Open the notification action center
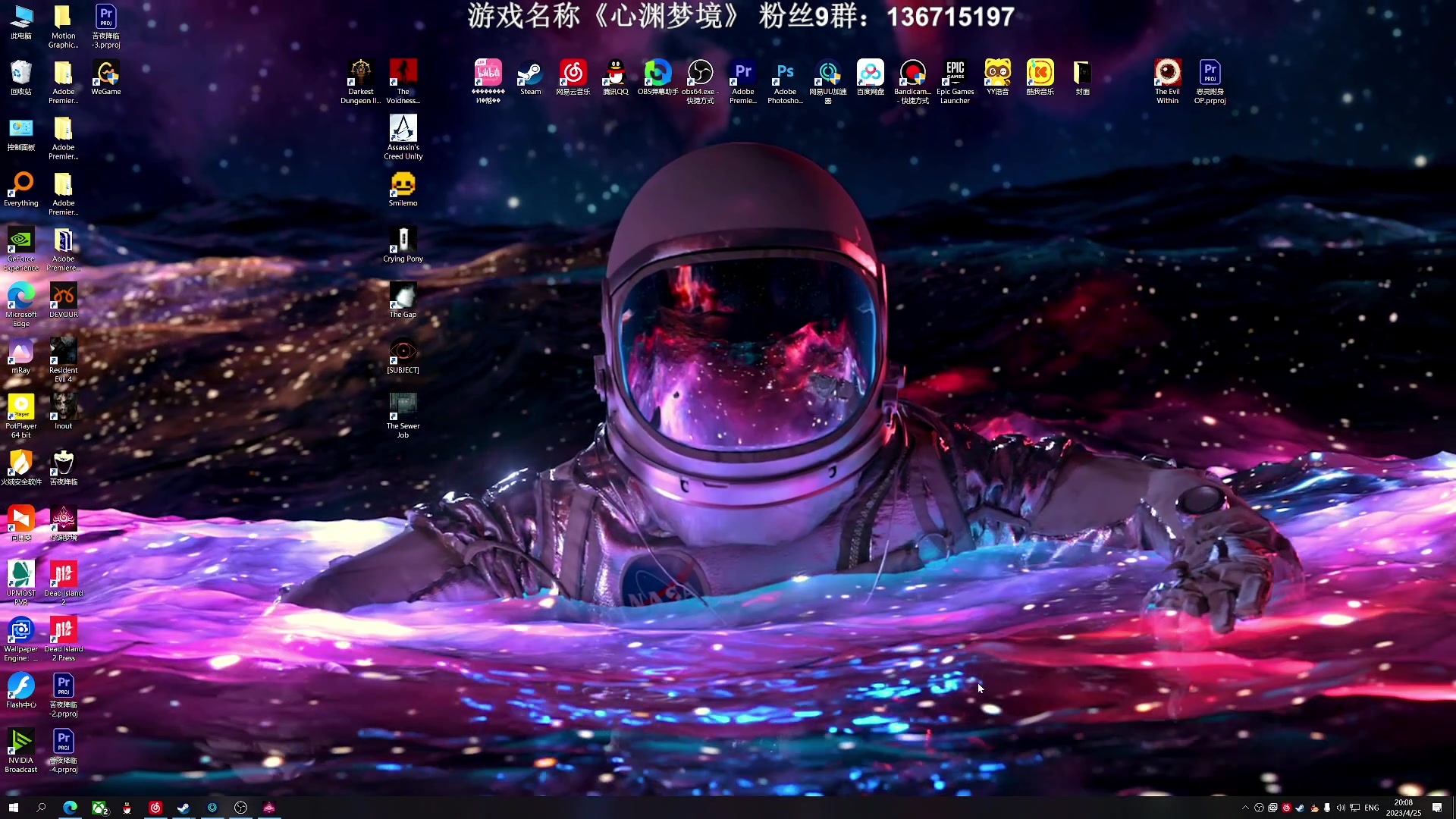The height and width of the screenshot is (819, 1456). [x=1437, y=808]
